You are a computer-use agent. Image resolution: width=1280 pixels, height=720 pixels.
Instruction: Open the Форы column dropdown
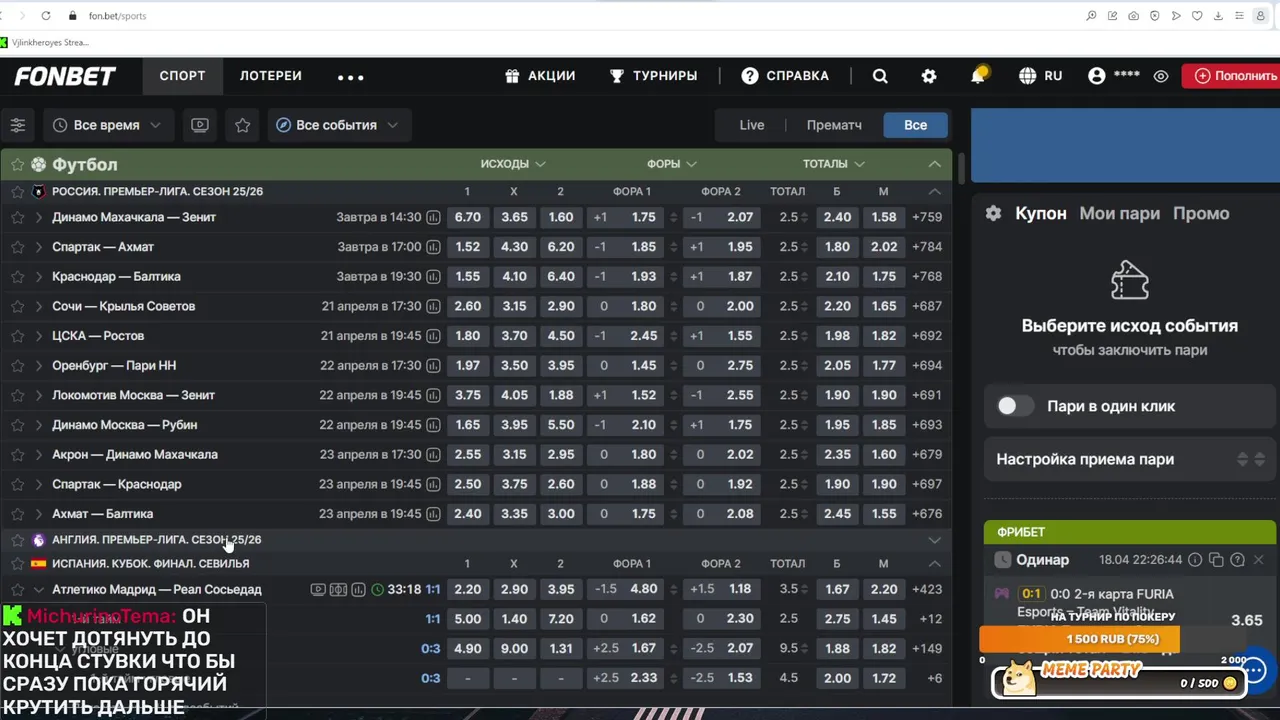[671, 164]
